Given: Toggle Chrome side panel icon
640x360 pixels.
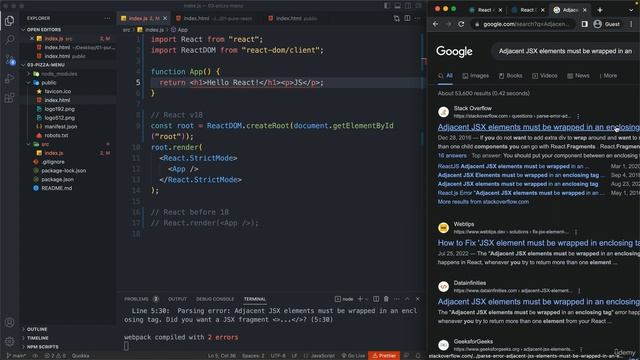Looking at the screenshot, I should pyautogui.click(x=585, y=24).
